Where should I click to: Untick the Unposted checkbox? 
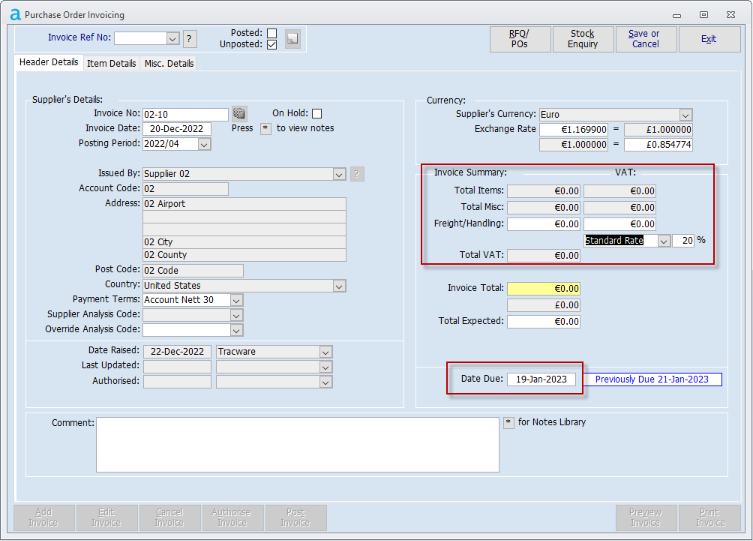272,44
